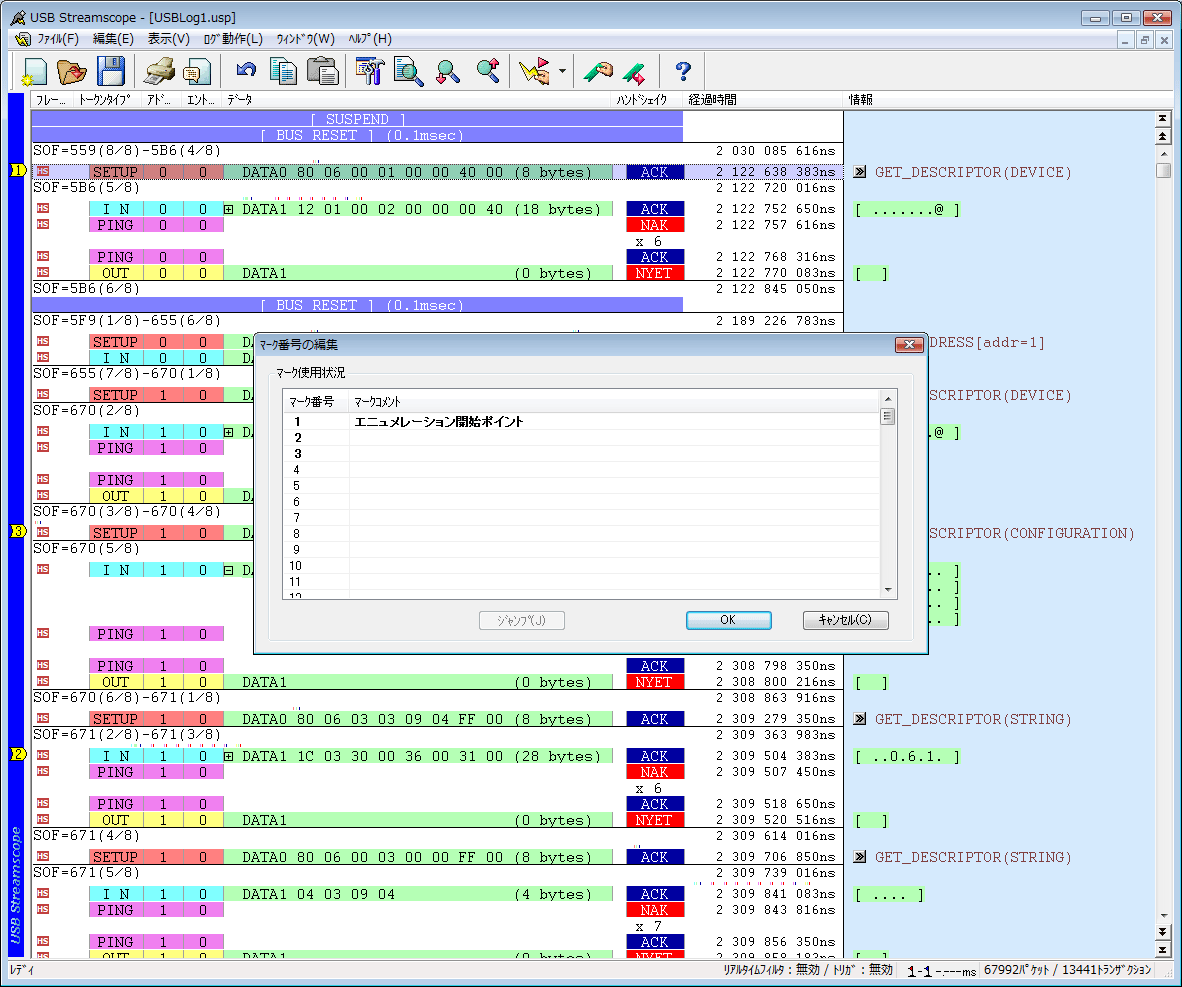Page the log down with the double-arrow button
The width and height of the screenshot is (1182, 987).
1162,933
